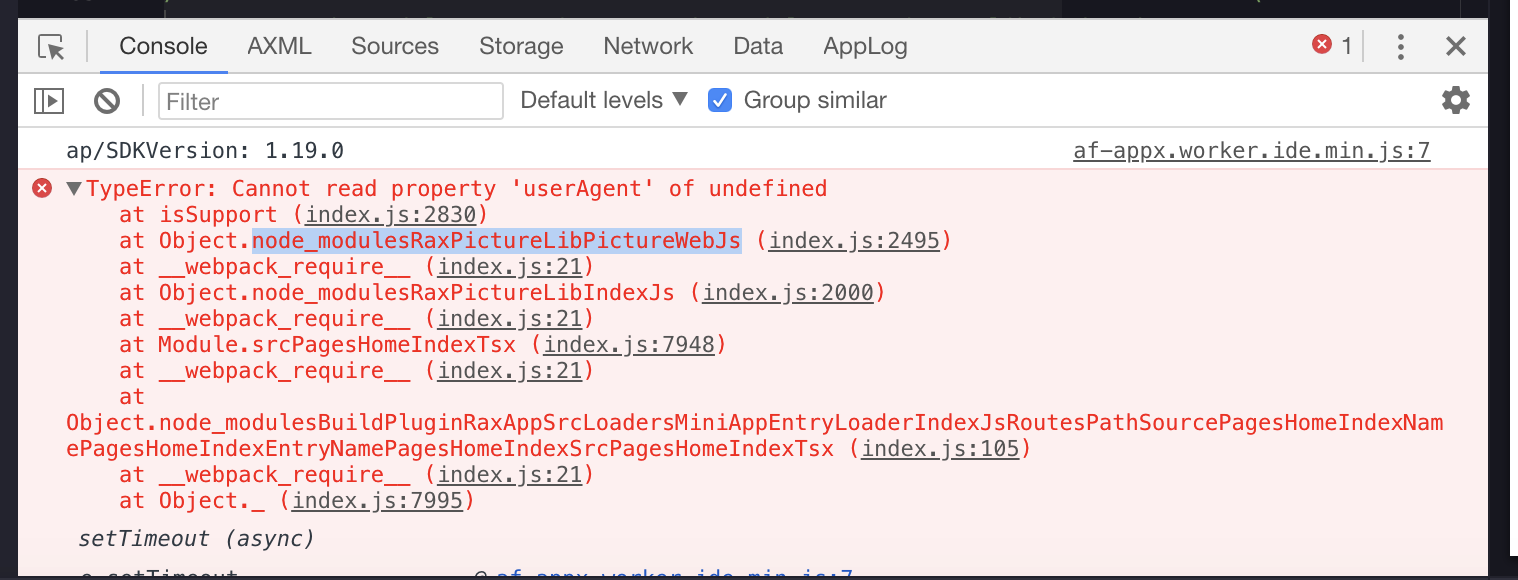Show the console sidebar drawer icon
Screen dimensions: 1518x580
pyautogui.click(x=48, y=100)
